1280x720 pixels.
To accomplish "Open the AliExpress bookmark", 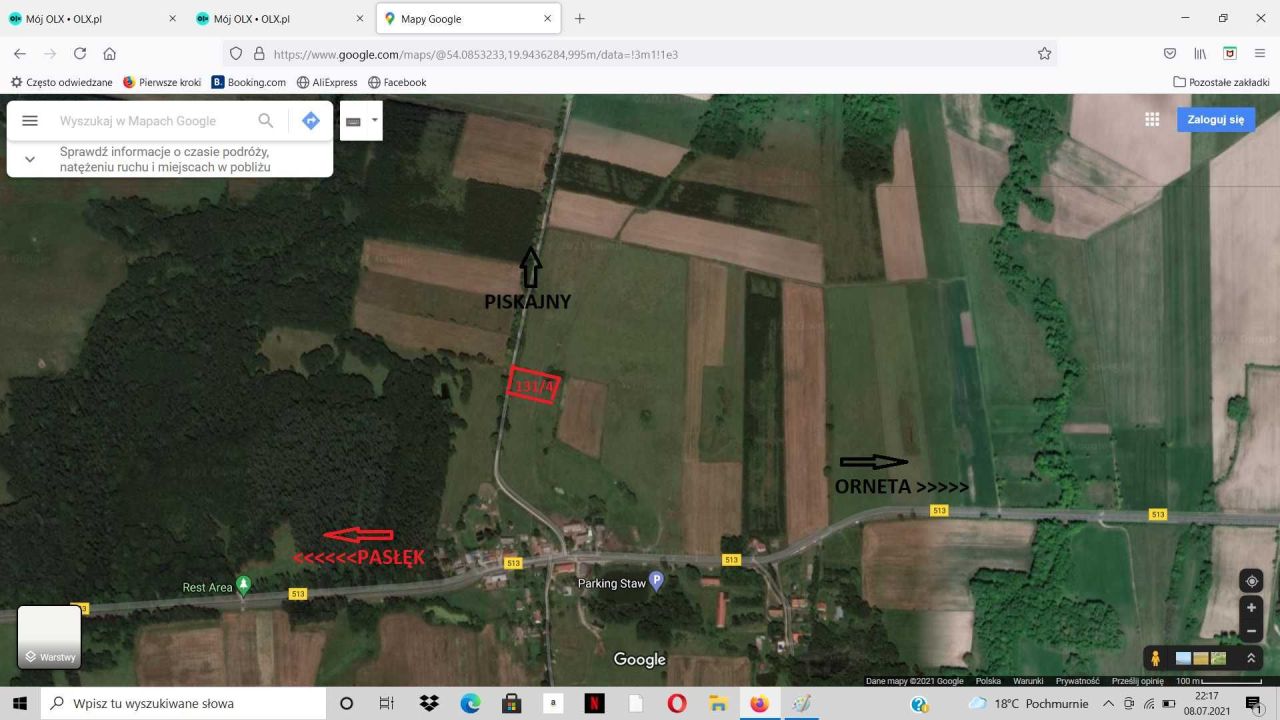I will tap(327, 82).
